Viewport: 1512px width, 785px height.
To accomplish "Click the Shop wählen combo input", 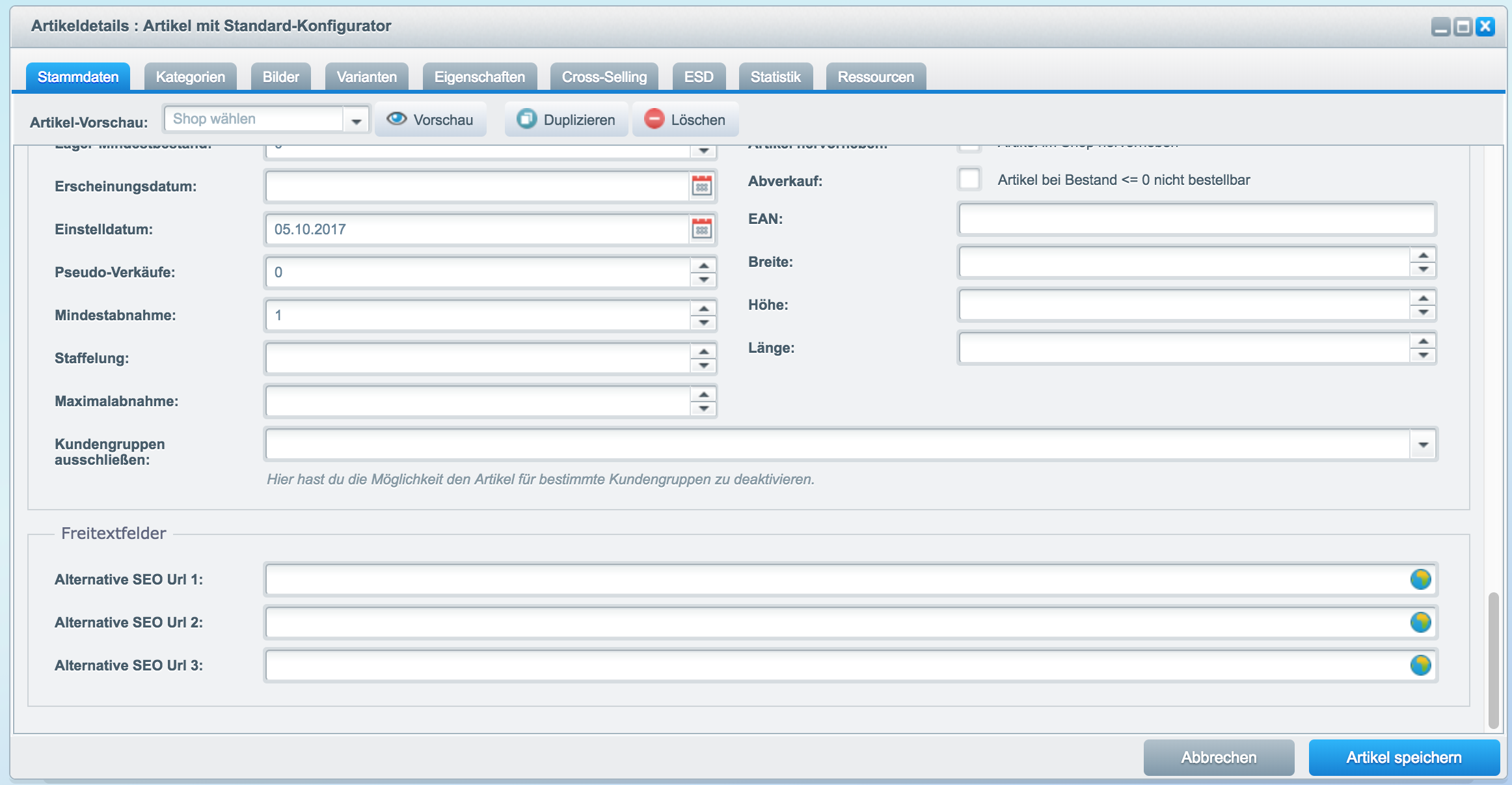I will (254, 119).
